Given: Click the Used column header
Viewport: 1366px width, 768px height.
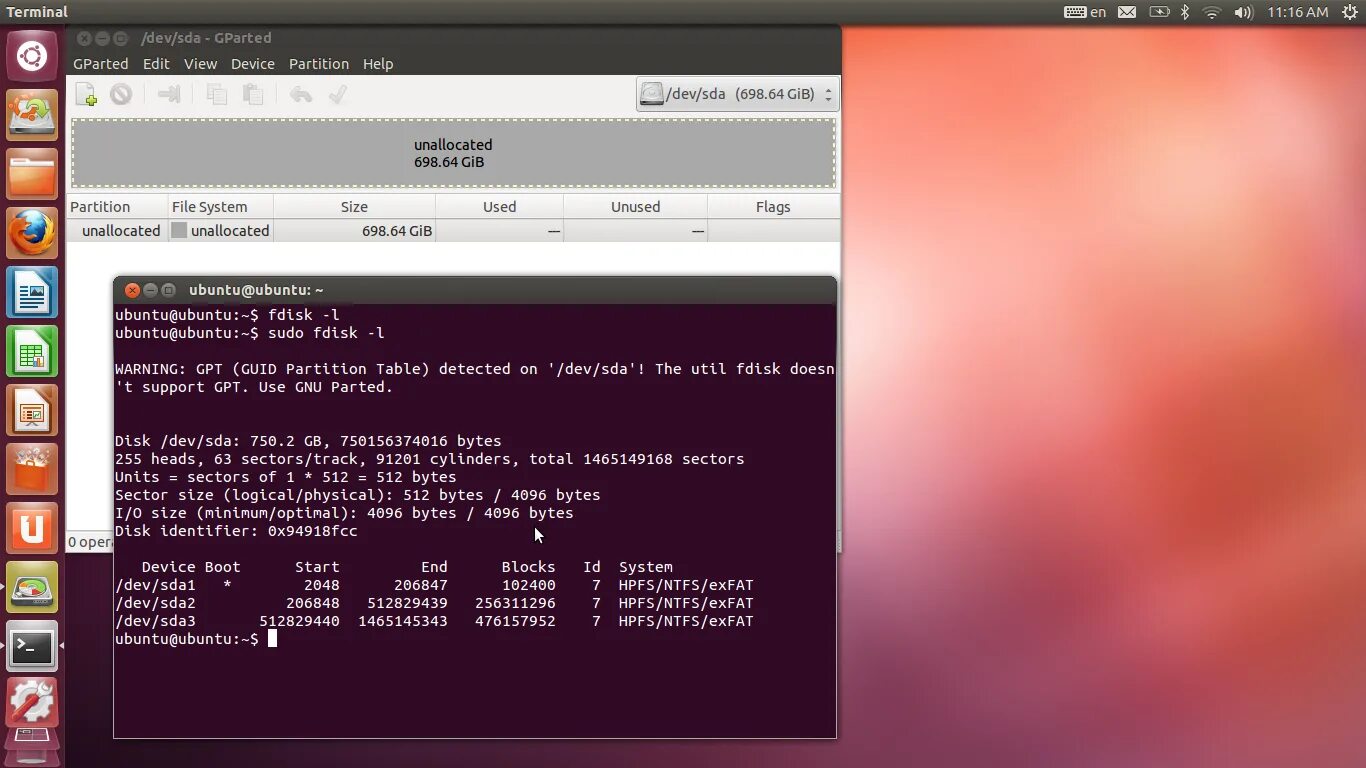Looking at the screenshot, I should (x=499, y=207).
